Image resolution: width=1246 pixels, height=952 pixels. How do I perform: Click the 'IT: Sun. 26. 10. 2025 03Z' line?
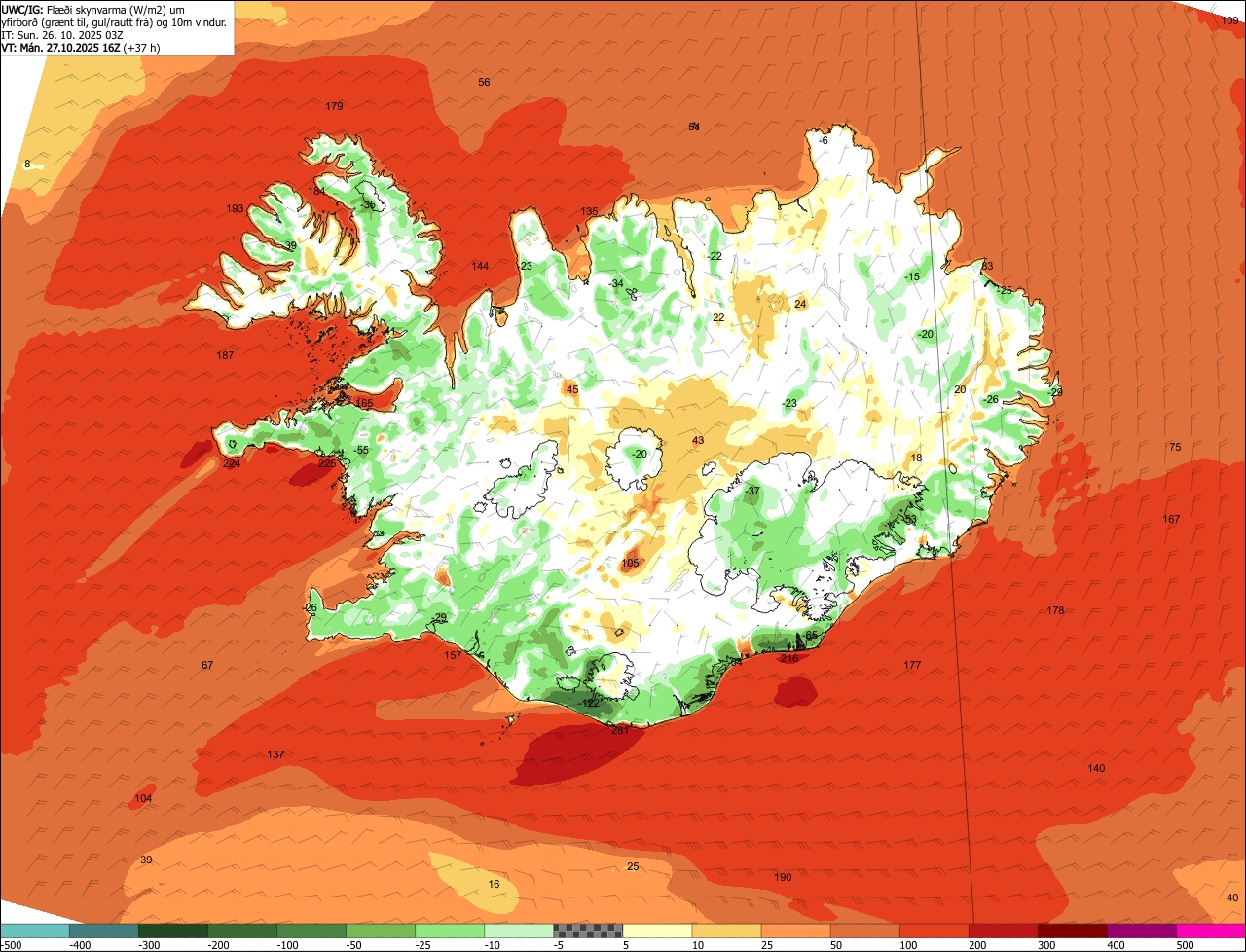point(62,34)
